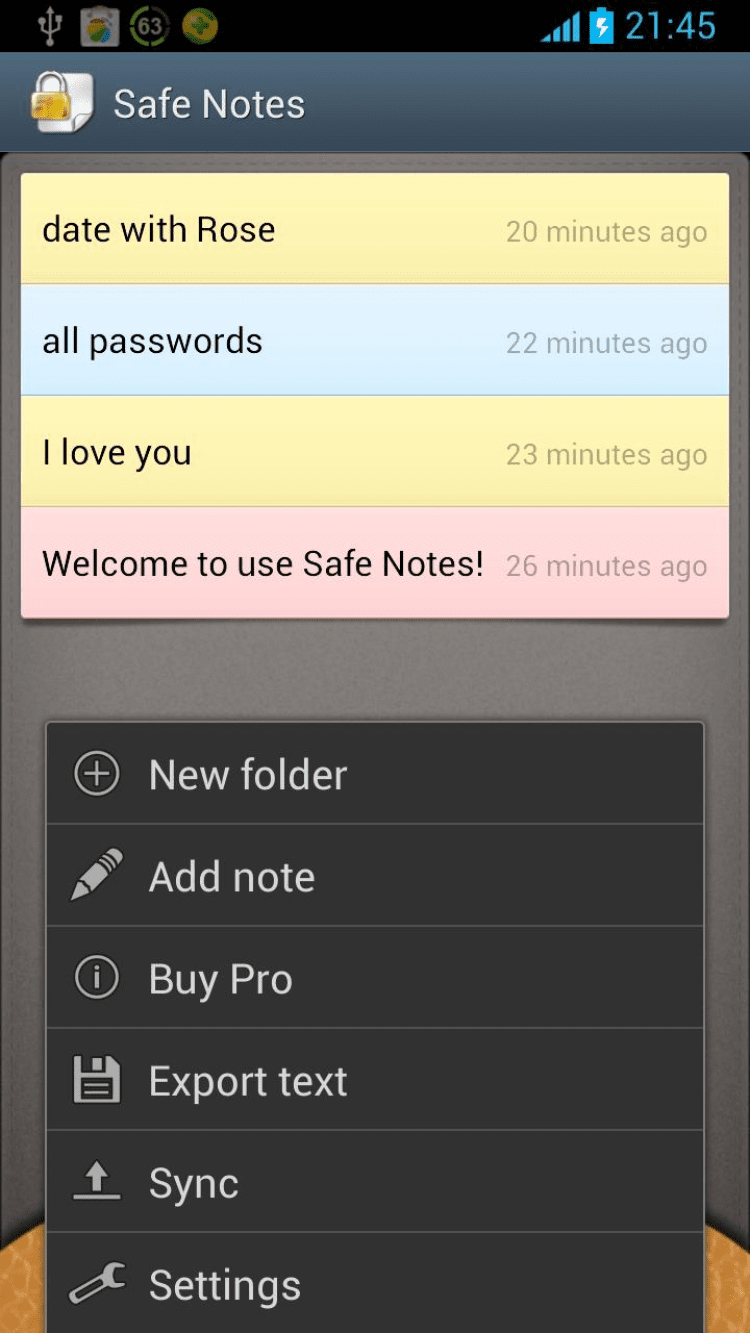This screenshot has height=1333, width=750.
Task: Click the pencil icon for Add note
Action: pyautogui.click(x=97, y=875)
